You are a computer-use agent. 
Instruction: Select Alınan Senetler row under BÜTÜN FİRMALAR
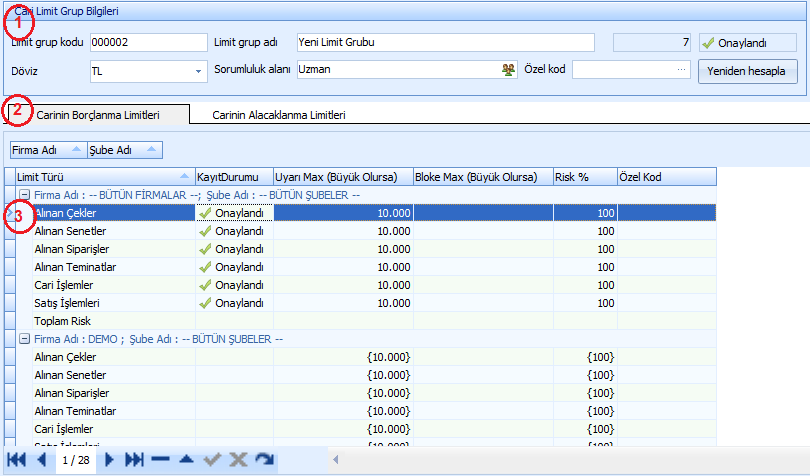point(366,231)
